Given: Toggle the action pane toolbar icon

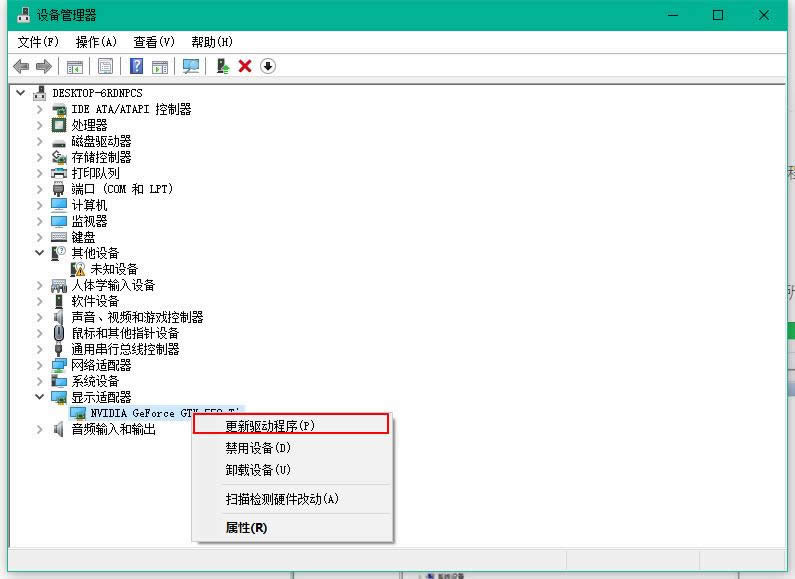Looking at the screenshot, I should [160, 66].
